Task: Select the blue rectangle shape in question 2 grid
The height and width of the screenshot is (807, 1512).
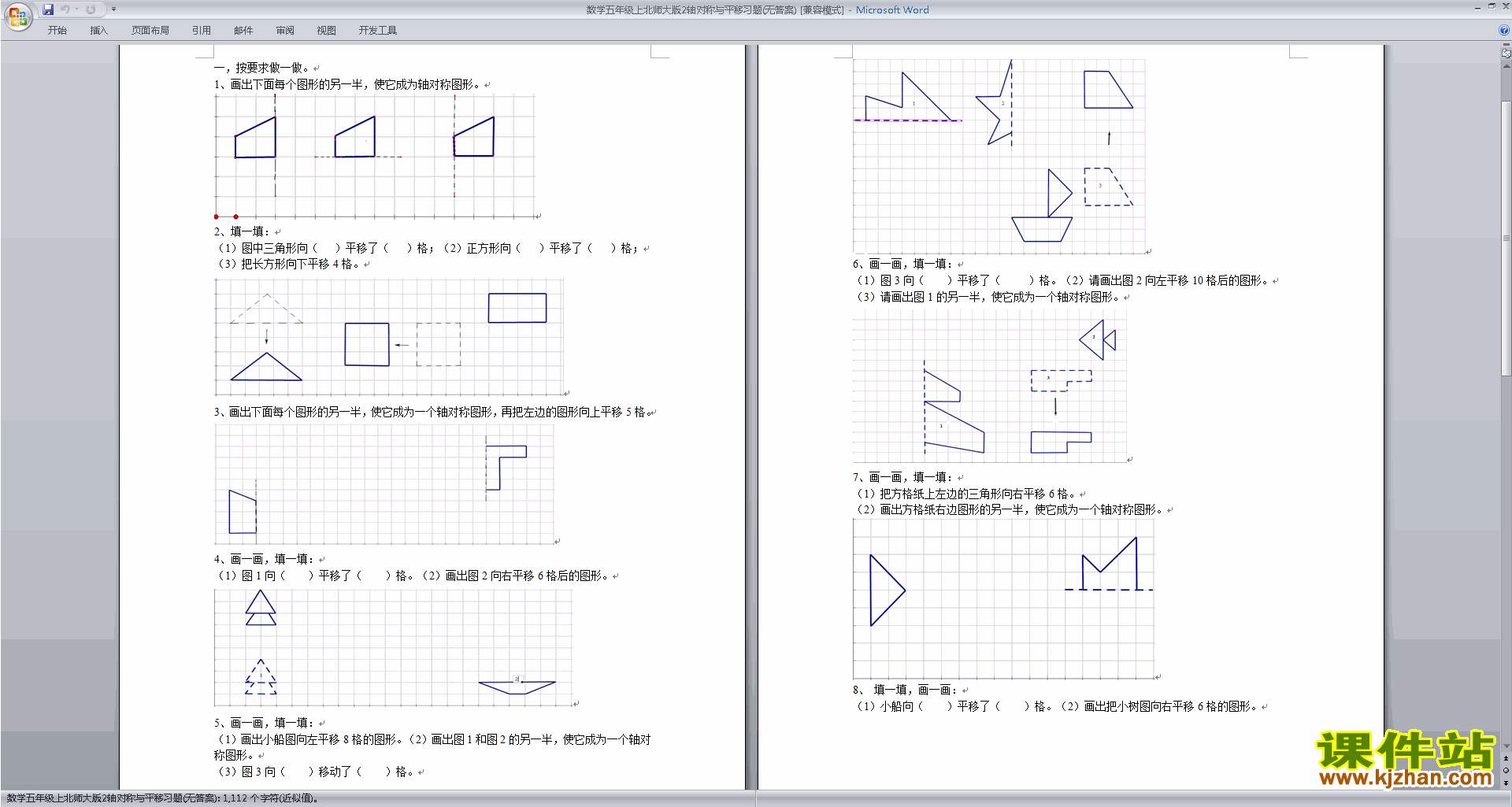Action: pyautogui.click(x=517, y=308)
